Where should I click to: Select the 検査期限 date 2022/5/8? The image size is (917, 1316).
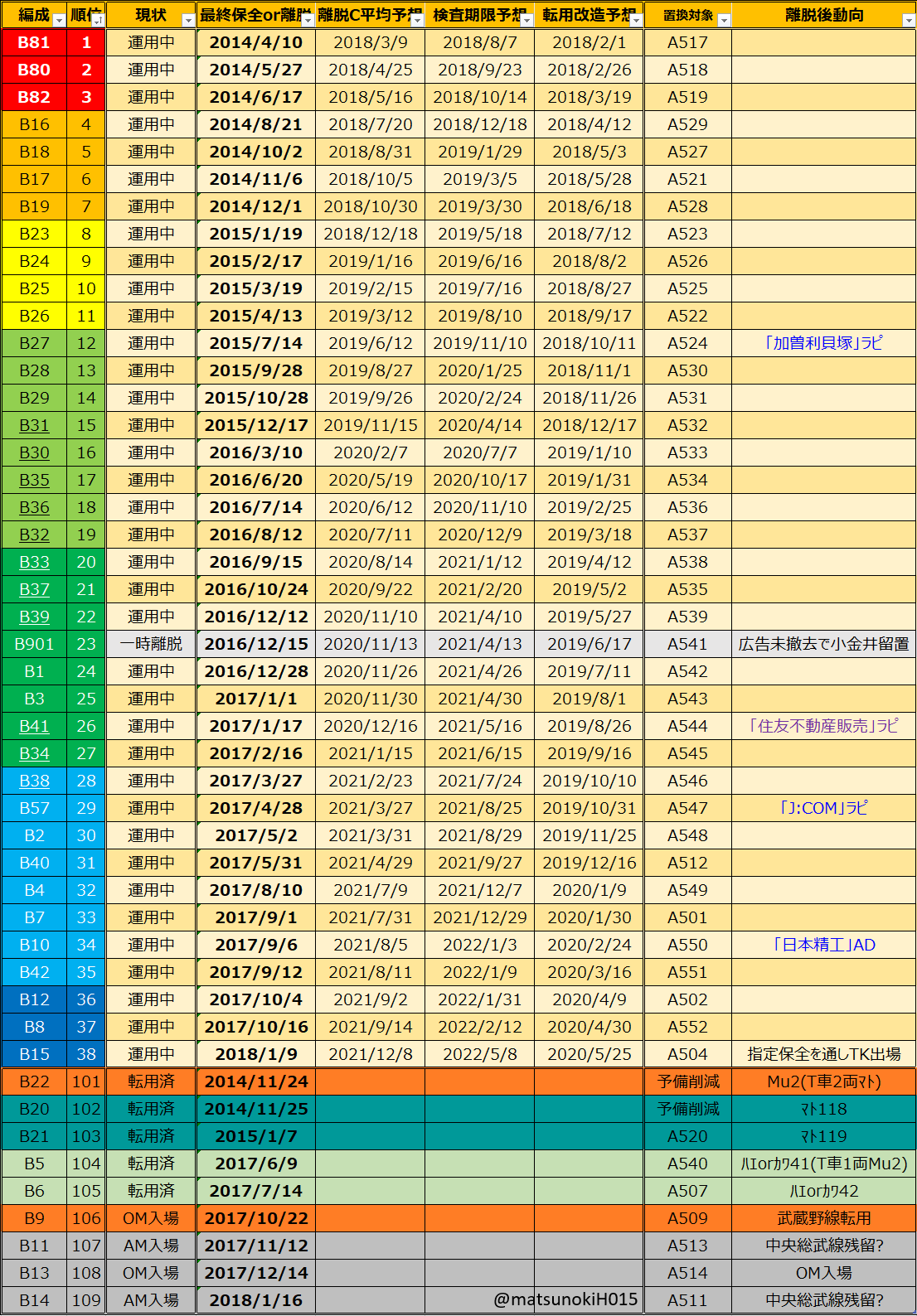[480, 1054]
